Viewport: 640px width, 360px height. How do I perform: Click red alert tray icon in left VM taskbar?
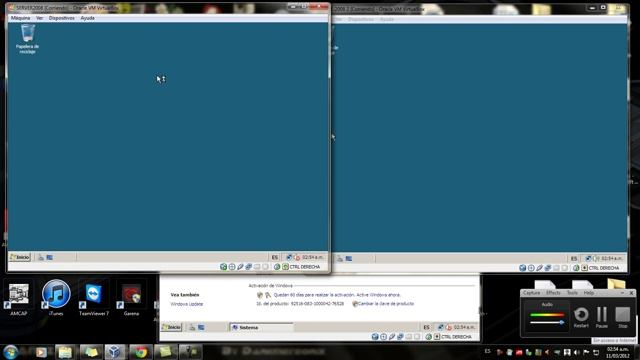297,257
